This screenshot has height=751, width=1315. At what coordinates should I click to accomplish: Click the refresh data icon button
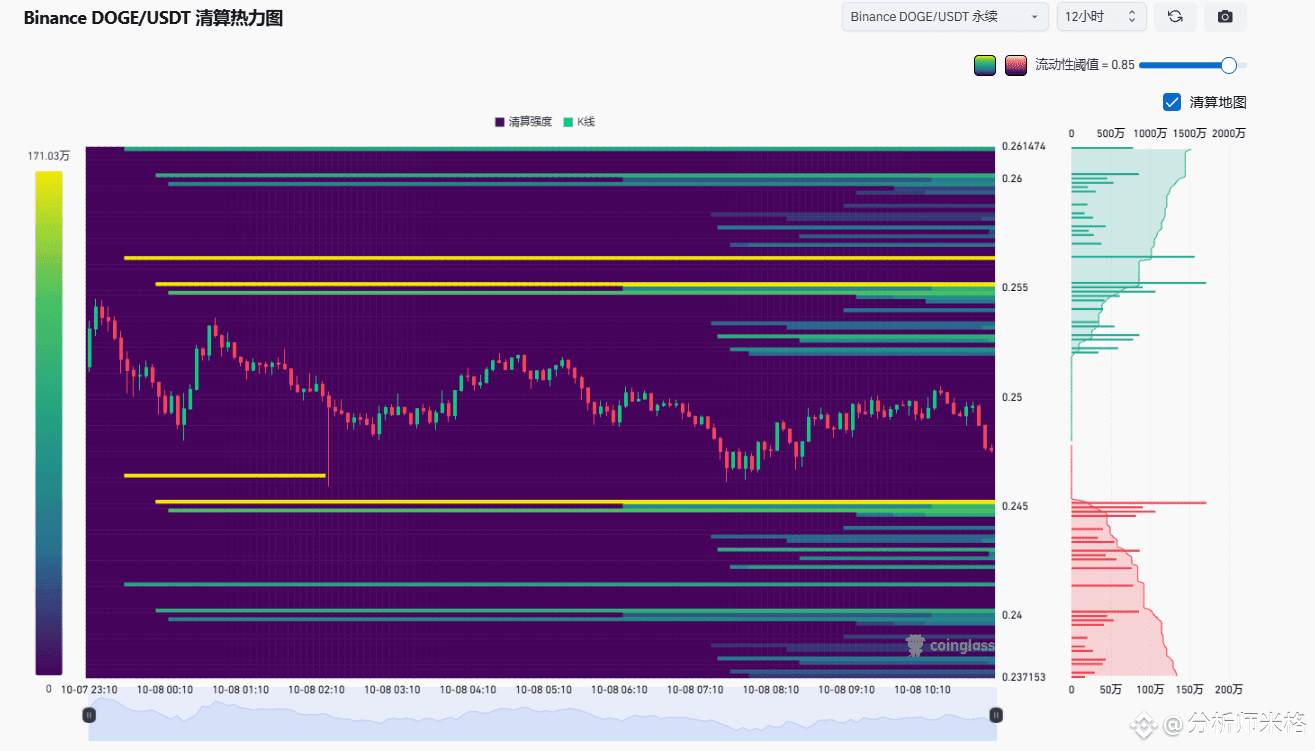coord(1175,17)
